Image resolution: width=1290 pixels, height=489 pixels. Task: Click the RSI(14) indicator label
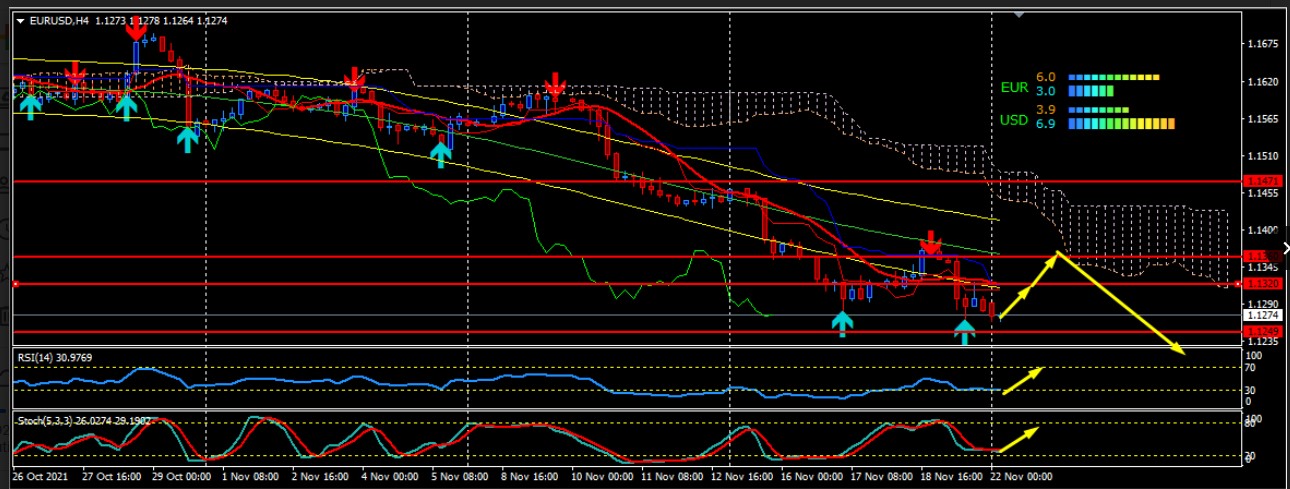(x=50, y=356)
